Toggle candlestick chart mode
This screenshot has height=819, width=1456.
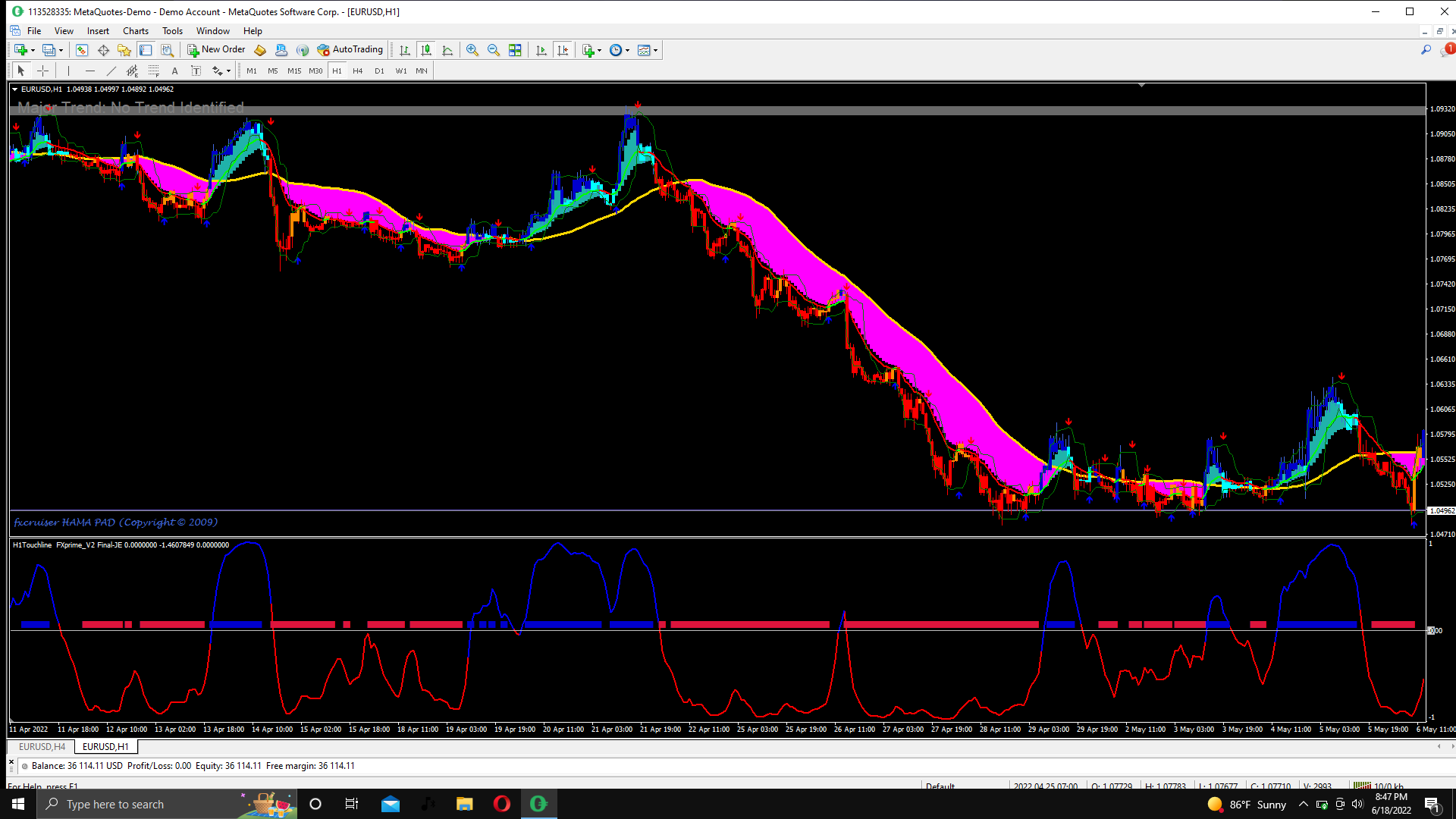426,50
